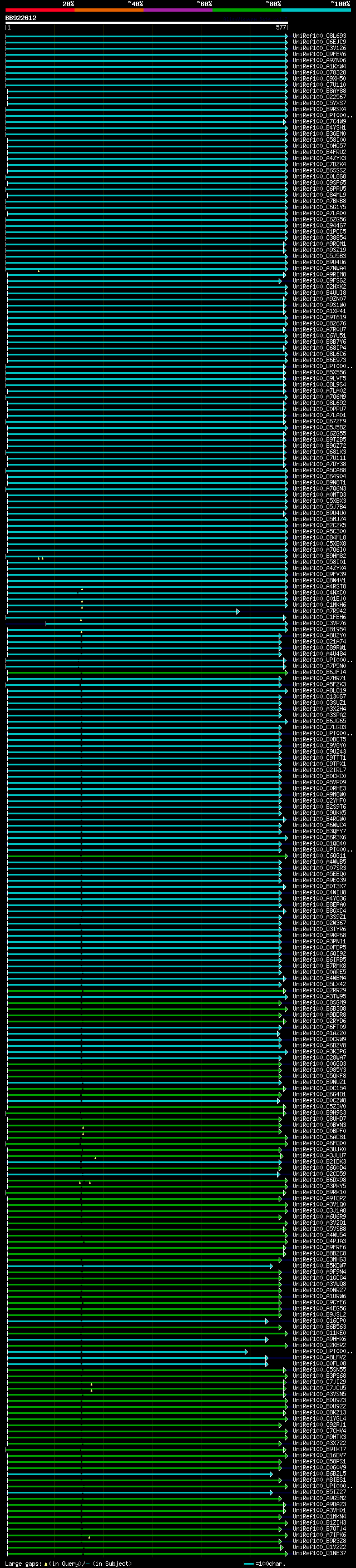Select the UniRef100_A4ZYX3 label

[319, 159]
